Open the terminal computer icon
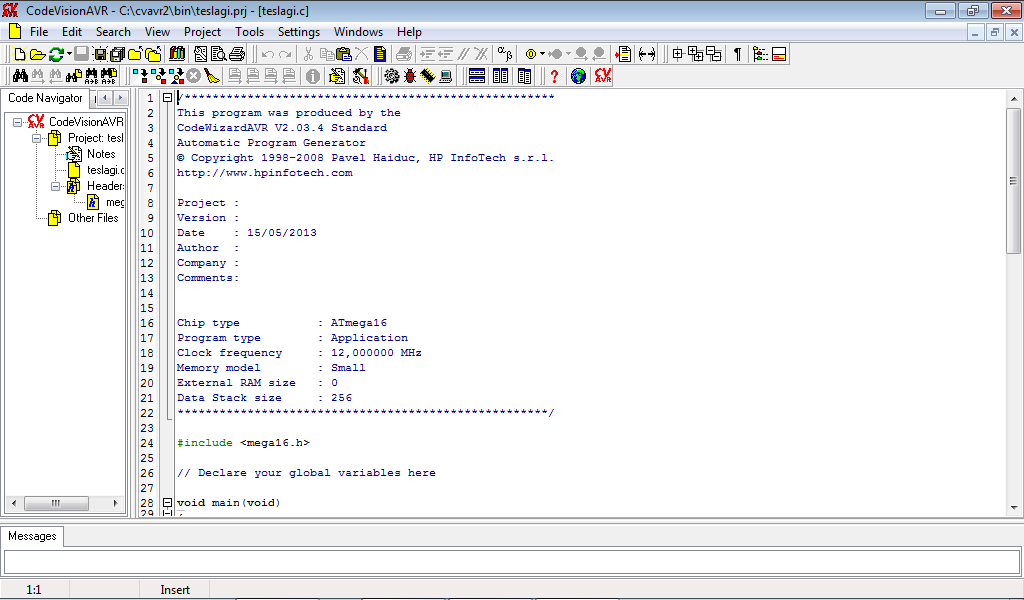 445,76
